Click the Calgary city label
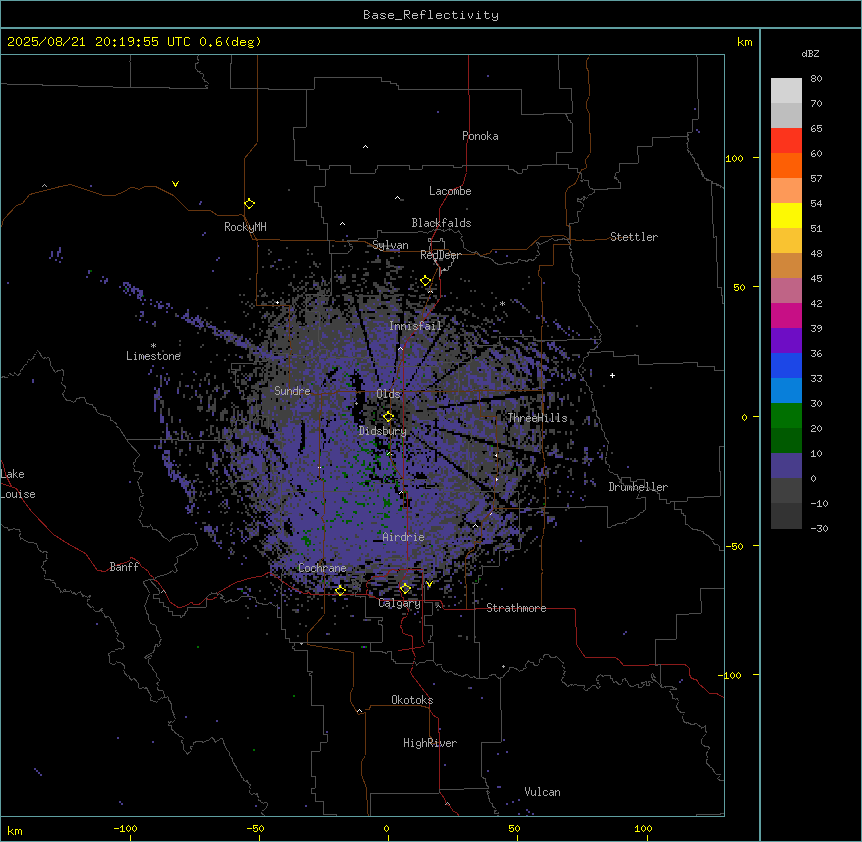Viewport: 862px width, 842px height. coord(400,603)
